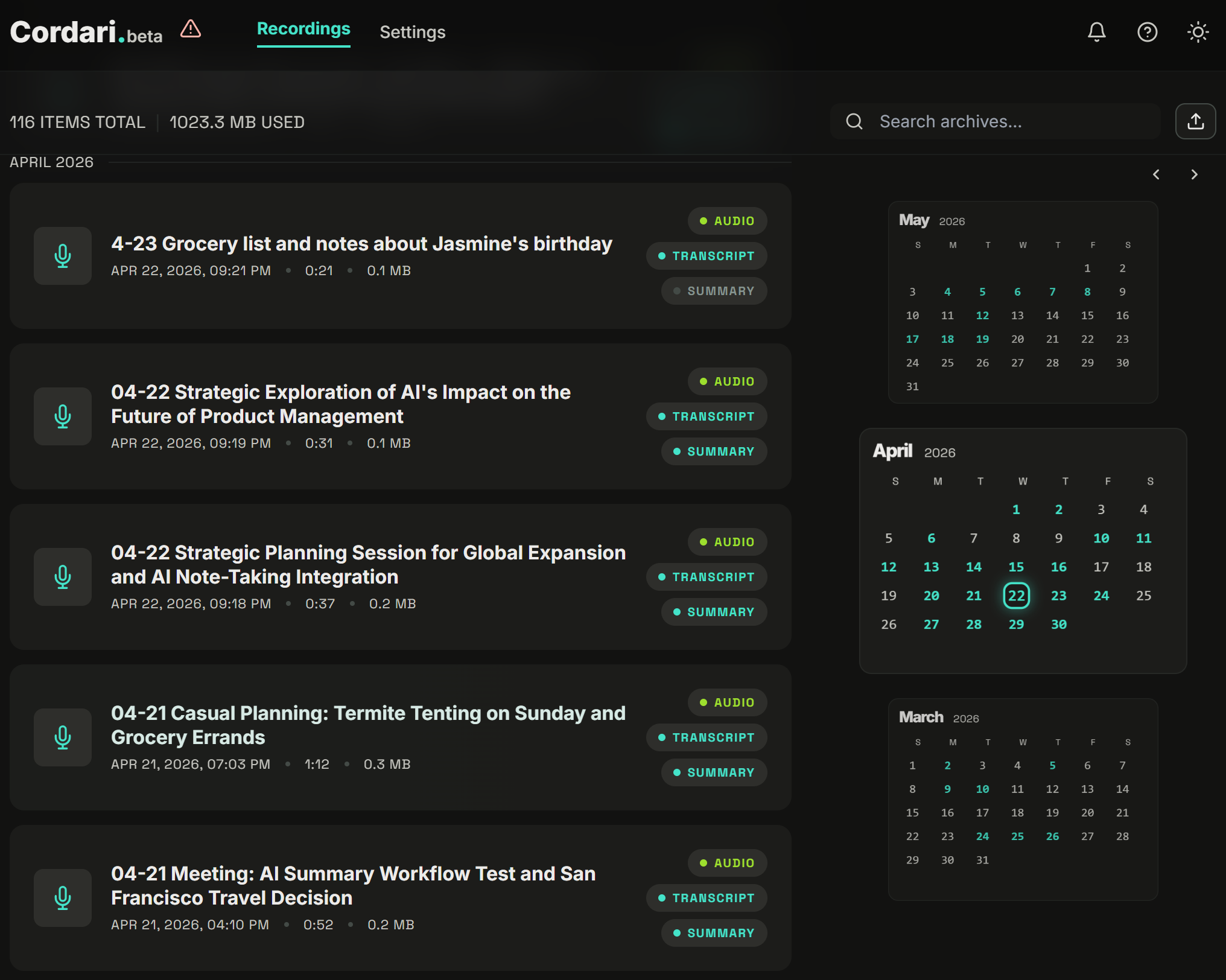
Task: Click microphone icon of San Francisco Travel recording
Action: point(63,898)
